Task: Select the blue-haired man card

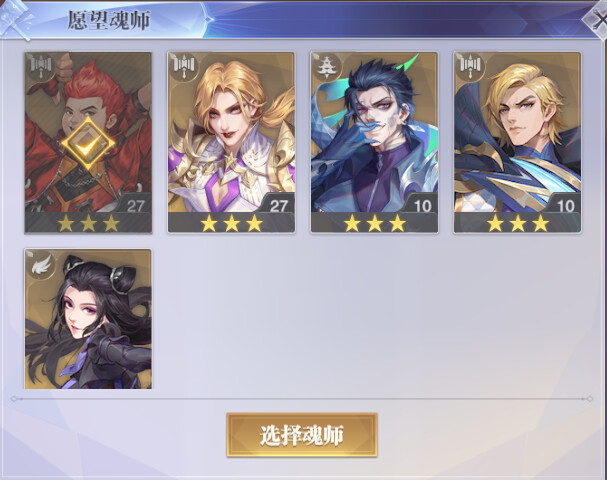Action: pyautogui.click(x=374, y=143)
